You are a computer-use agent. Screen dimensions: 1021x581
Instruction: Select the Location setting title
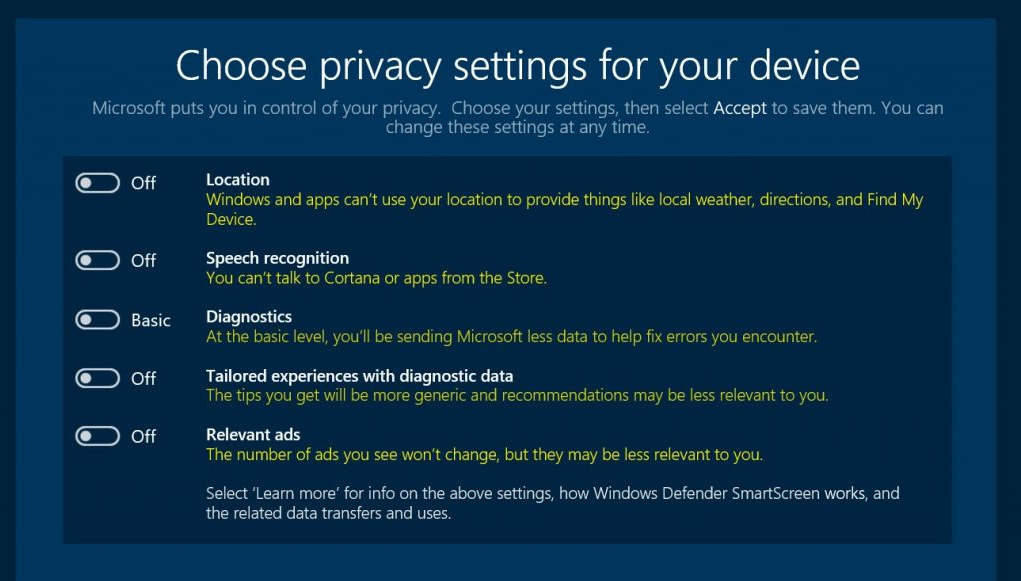pos(238,180)
